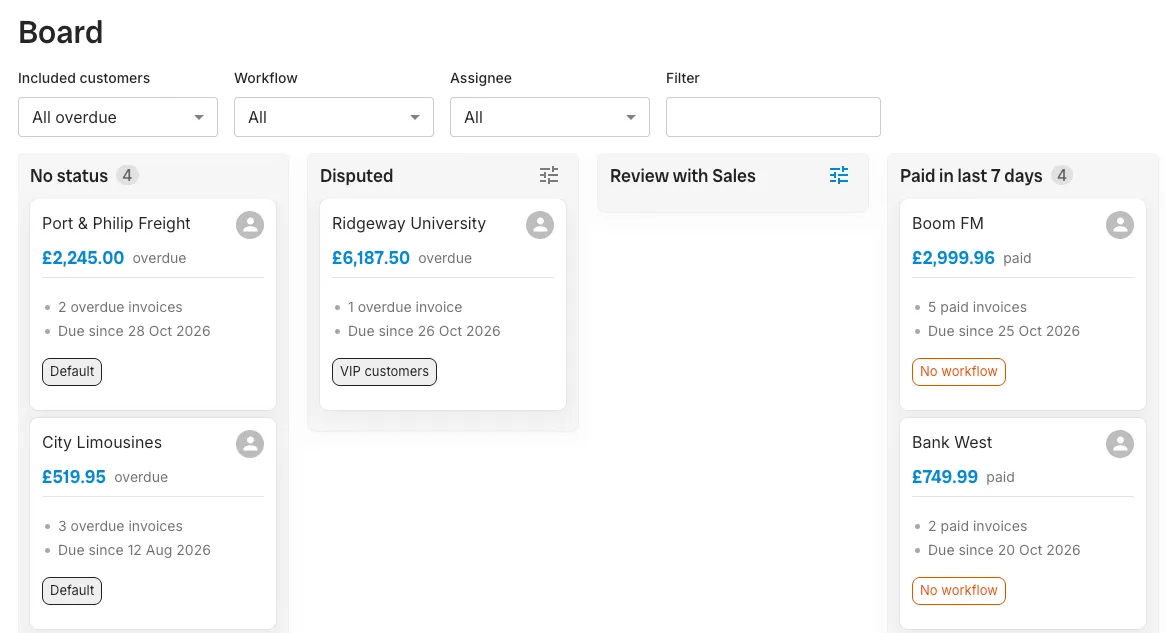Focus the Filter text field
Image resolution: width=1166 pixels, height=633 pixels.
[x=773, y=117]
